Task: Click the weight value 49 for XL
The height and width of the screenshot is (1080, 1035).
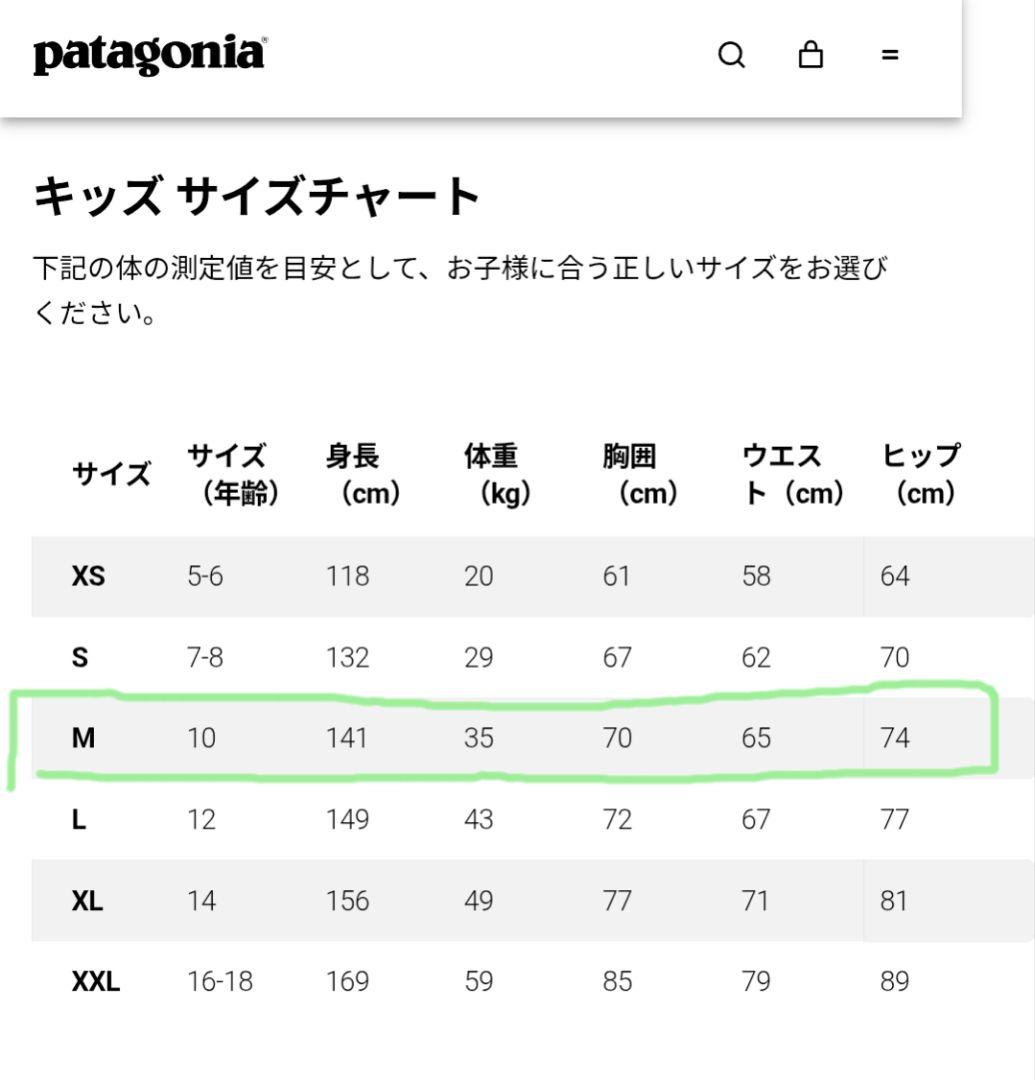Action: tap(480, 900)
